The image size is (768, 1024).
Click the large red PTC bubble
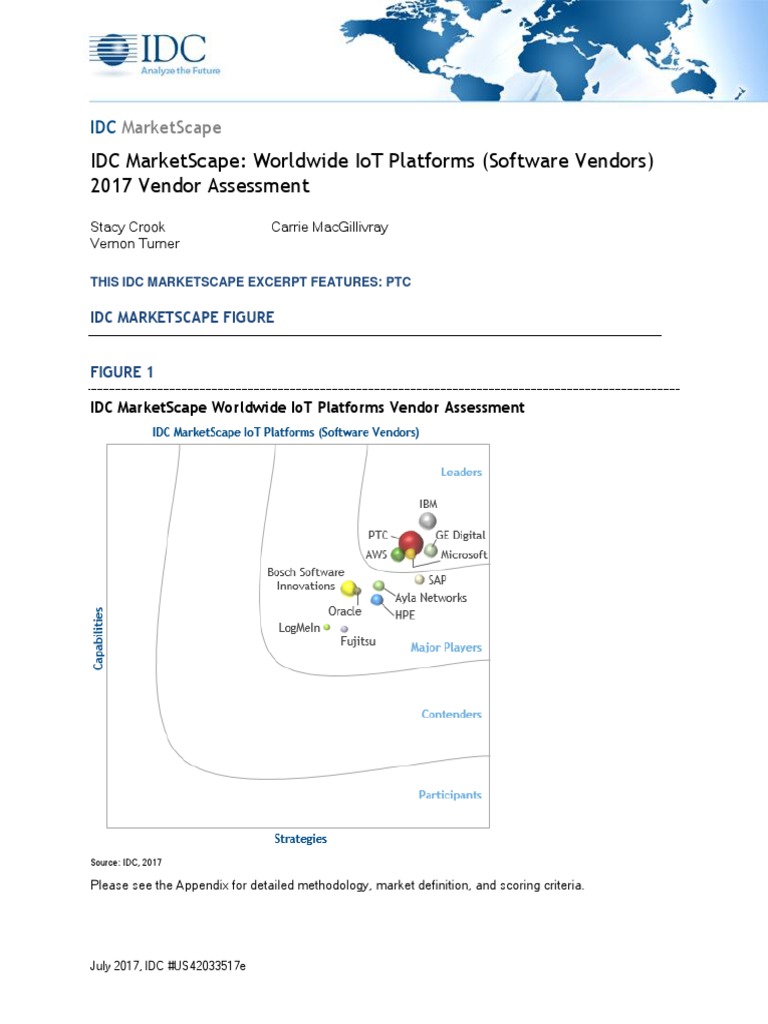tap(411, 543)
